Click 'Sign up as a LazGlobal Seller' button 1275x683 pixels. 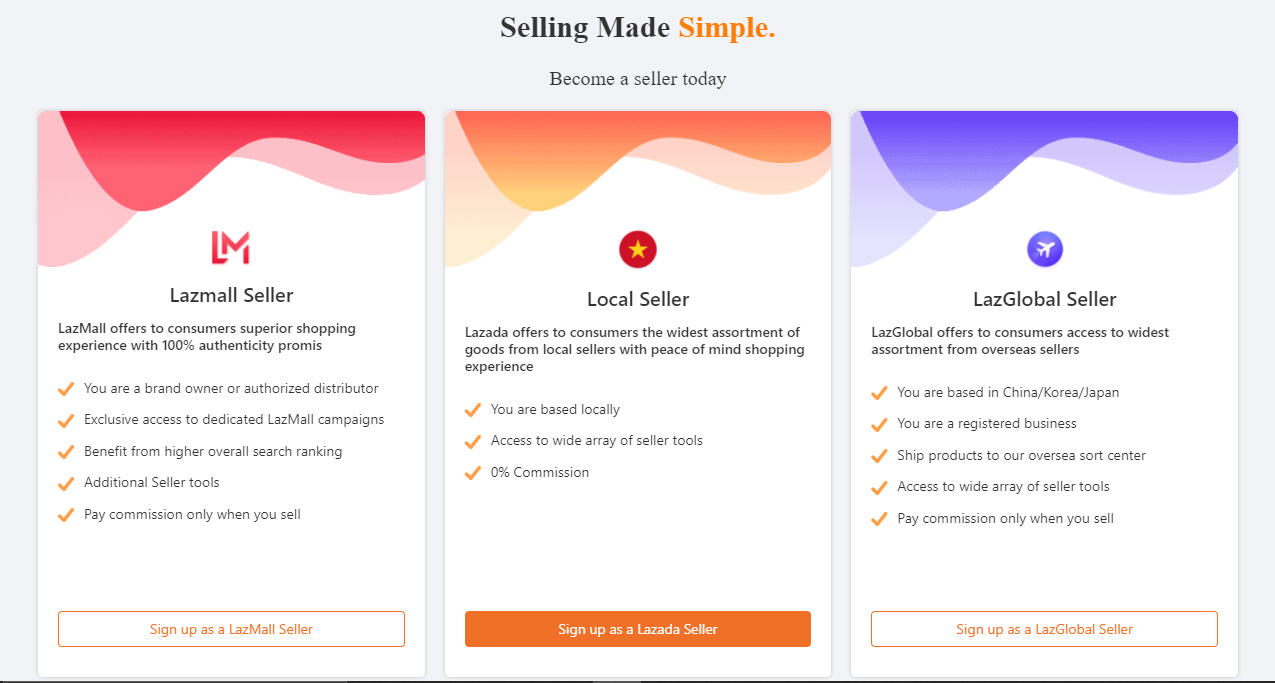click(1044, 629)
